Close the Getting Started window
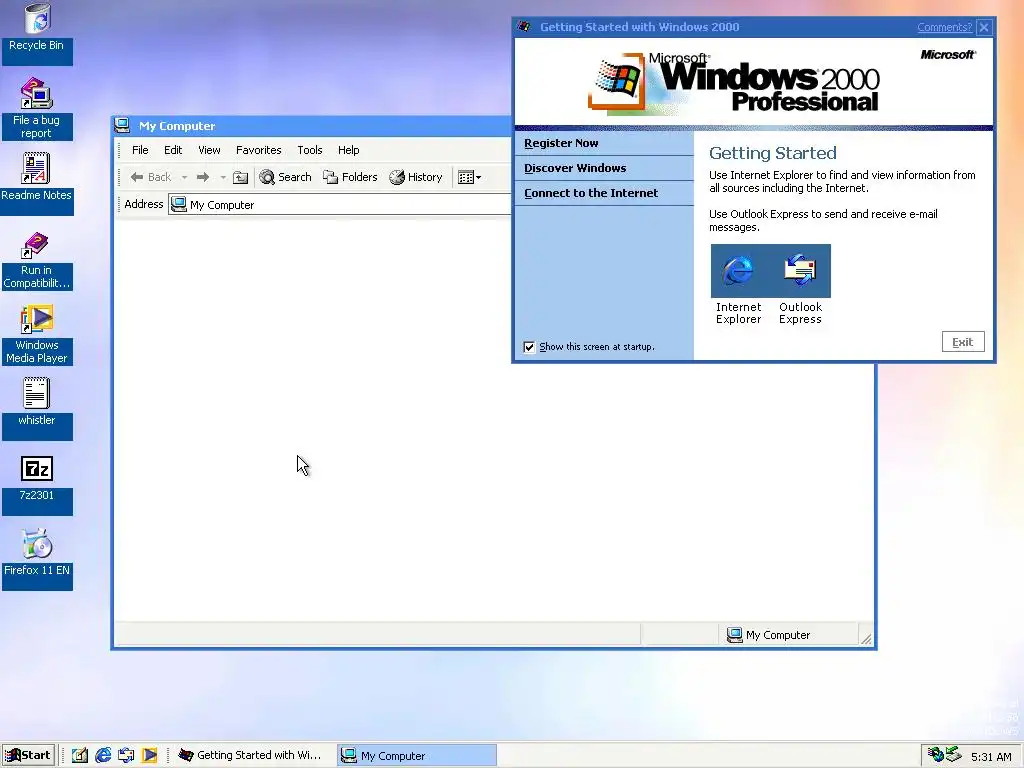1024x768 pixels. coord(984,27)
